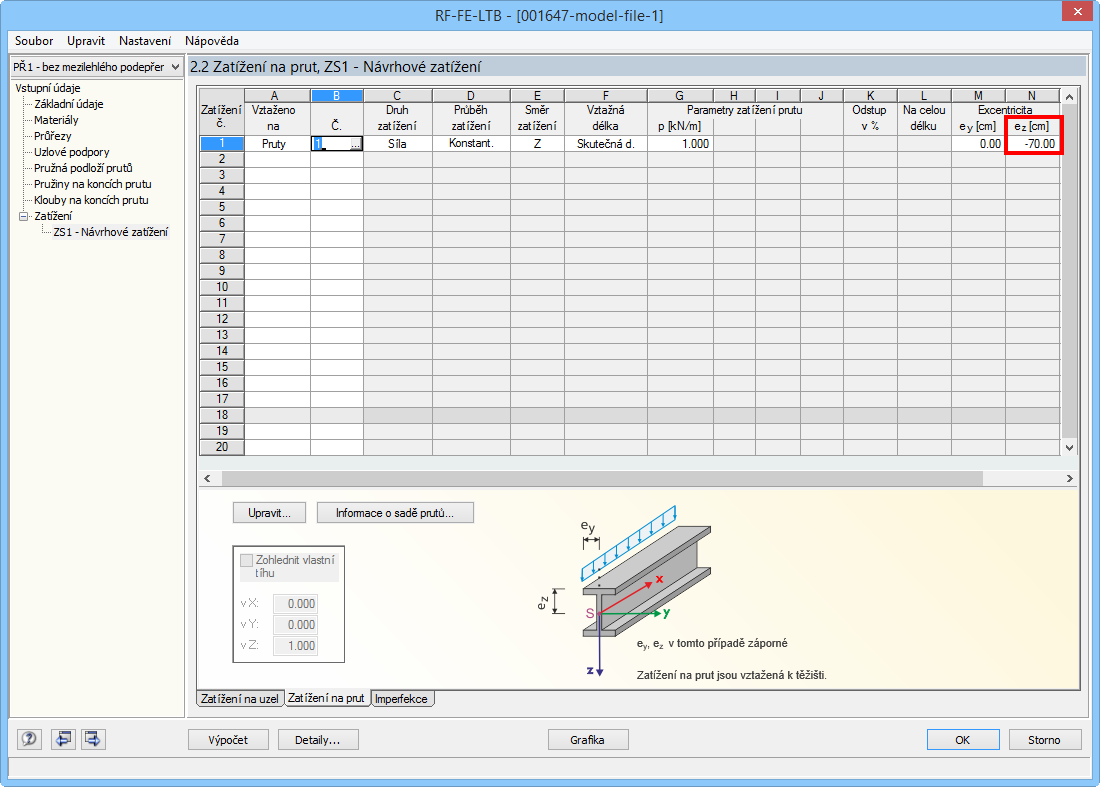Click column B header
Image resolution: width=1100 pixels, height=787 pixels.
337,96
